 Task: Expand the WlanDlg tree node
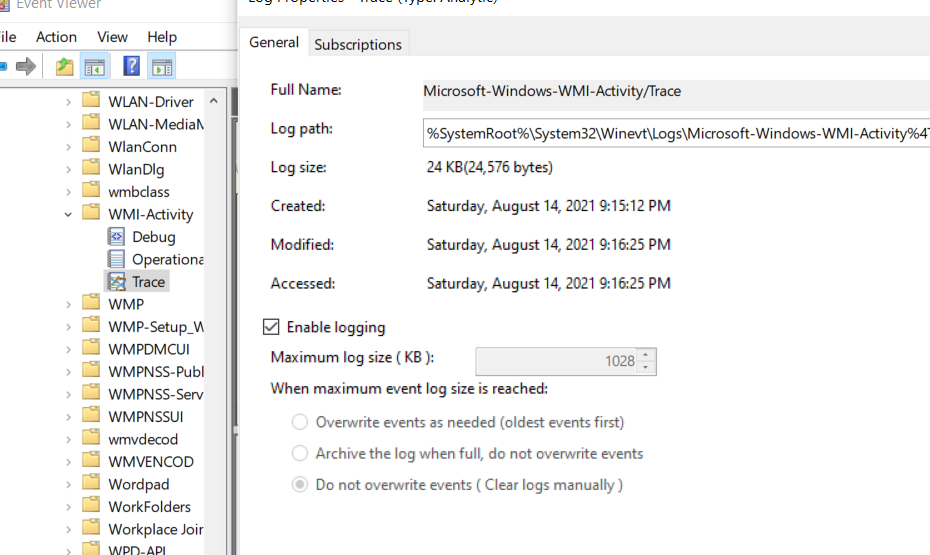point(68,170)
